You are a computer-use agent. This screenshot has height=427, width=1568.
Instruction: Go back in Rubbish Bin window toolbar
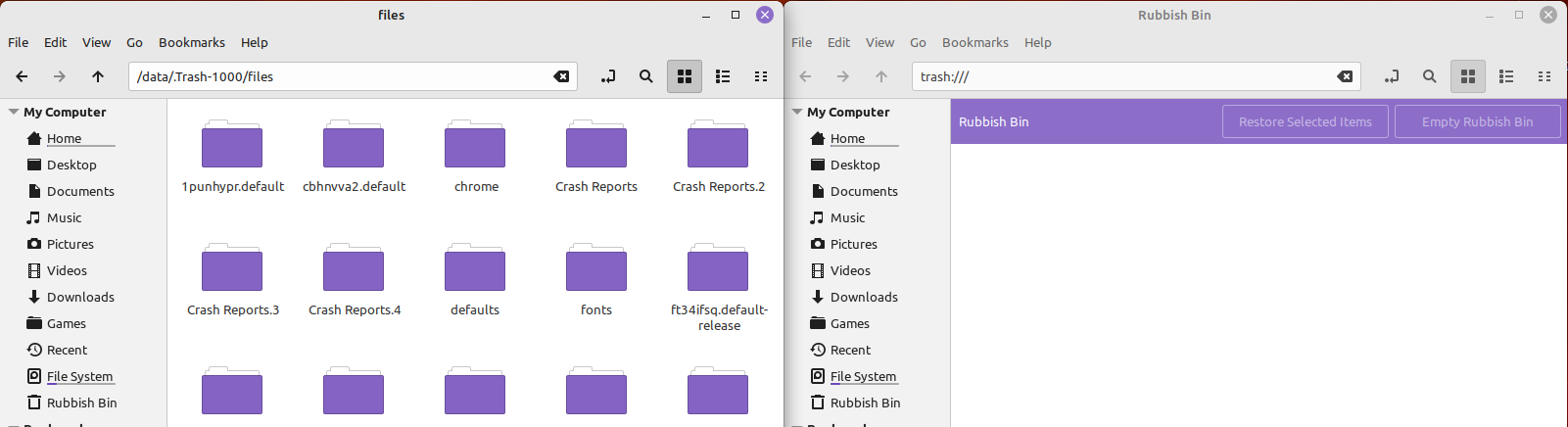tap(805, 76)
